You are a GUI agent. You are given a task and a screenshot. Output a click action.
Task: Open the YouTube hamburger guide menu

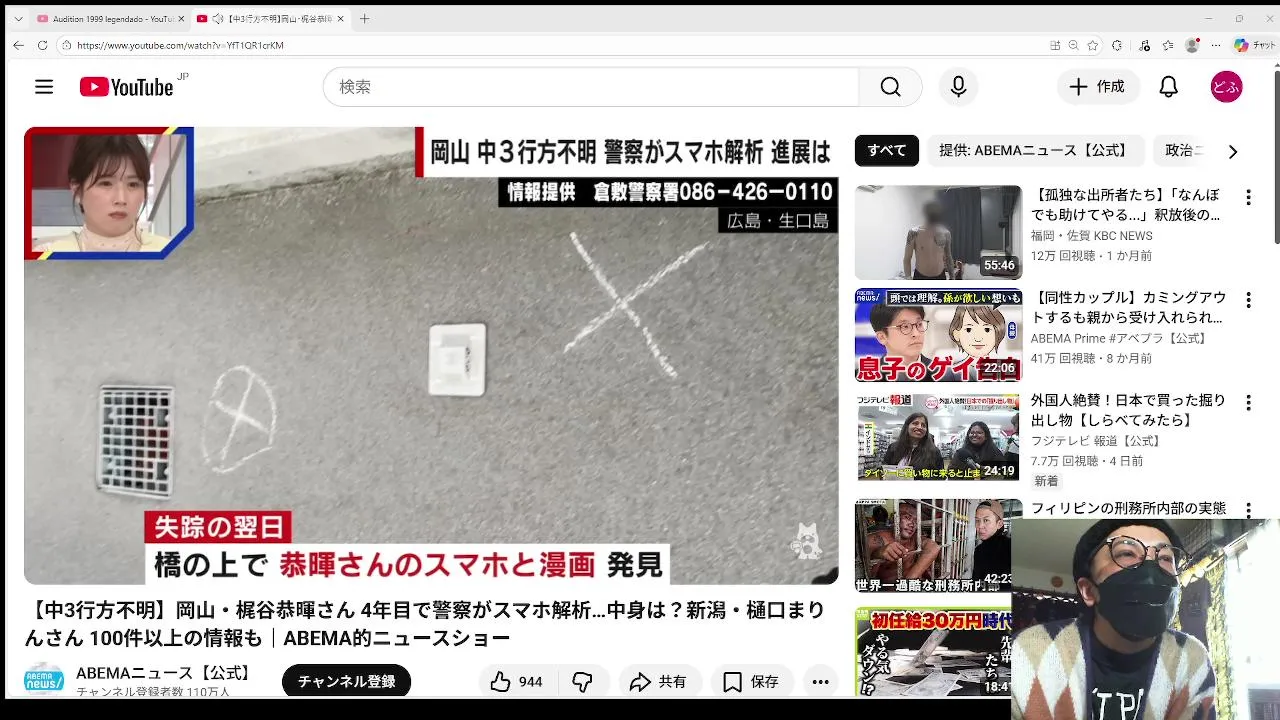44,87
